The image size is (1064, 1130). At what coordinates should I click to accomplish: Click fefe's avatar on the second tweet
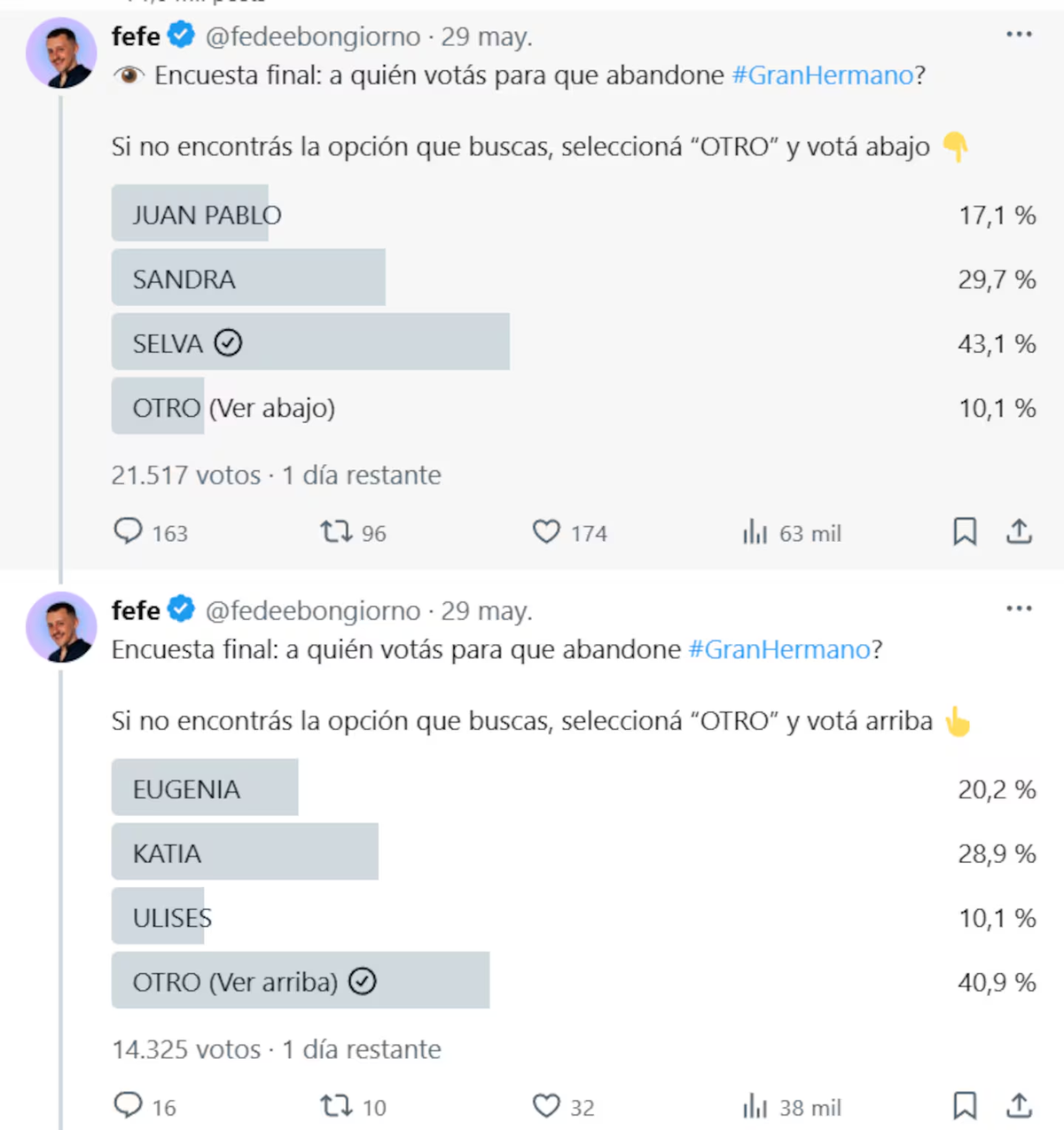tap(61, 626)
